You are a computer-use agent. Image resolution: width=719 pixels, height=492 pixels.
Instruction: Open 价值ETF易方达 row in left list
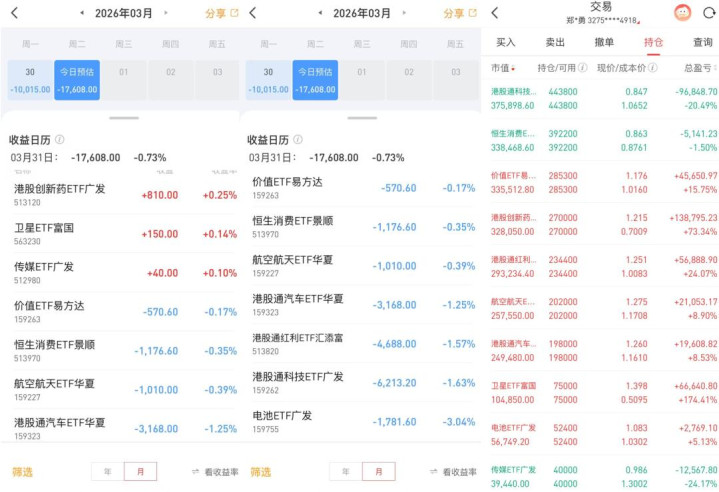click(x=124, y=311)
